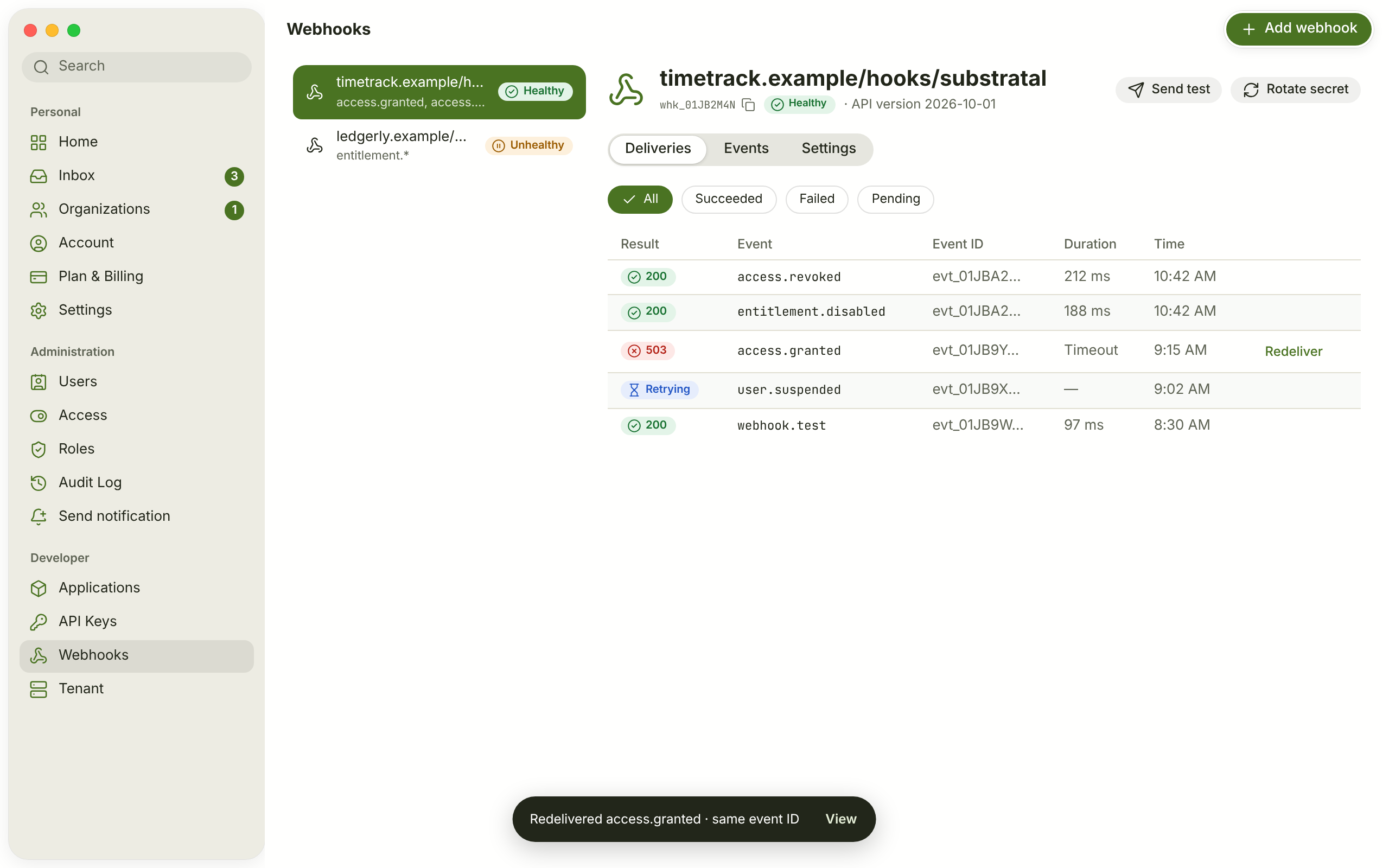Open Send notification
Viewport: 1389px width, 868px height.
pyautogui.click(x=136, y=516)
